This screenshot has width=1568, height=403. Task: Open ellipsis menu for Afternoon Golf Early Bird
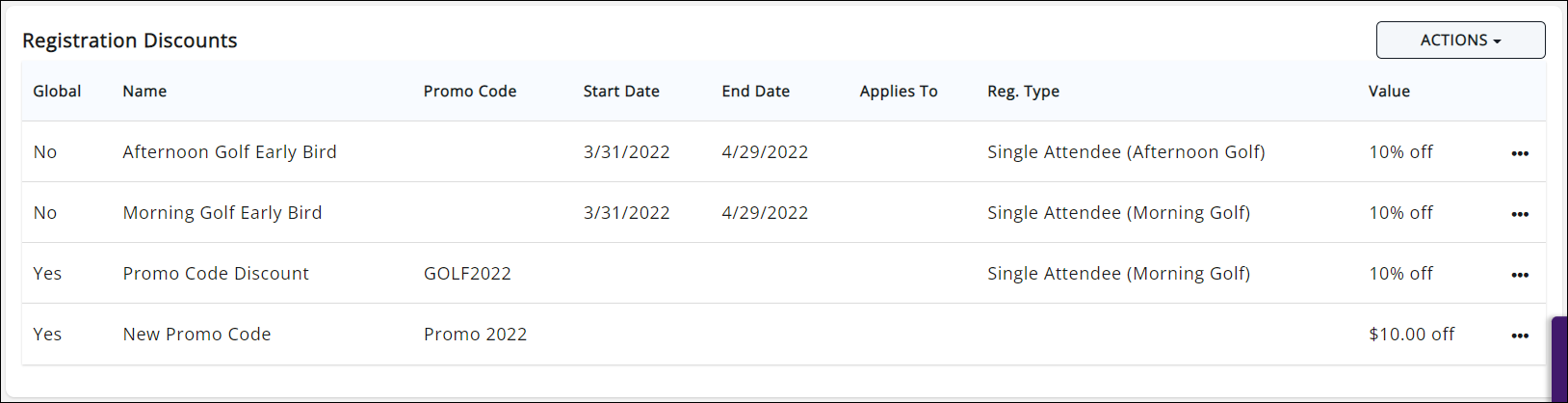pyautogui.click(x=1520, y=153)
